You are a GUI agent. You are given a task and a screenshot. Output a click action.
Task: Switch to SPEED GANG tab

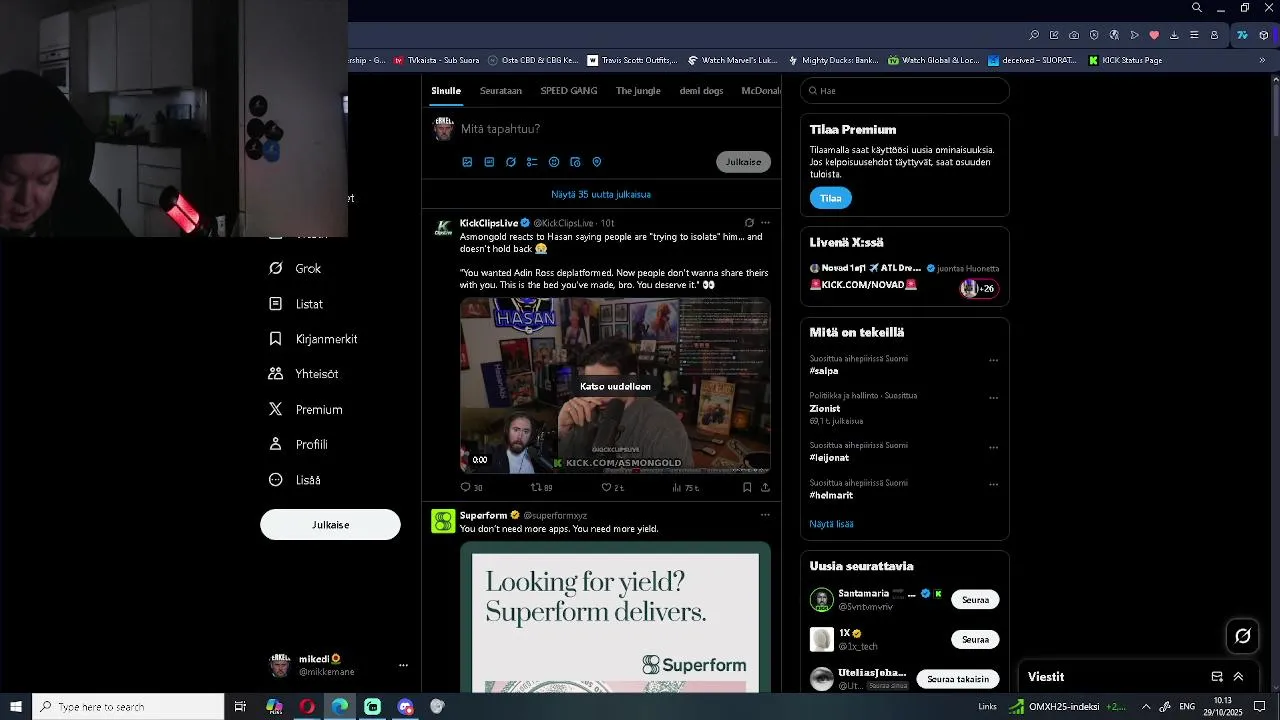569,90
